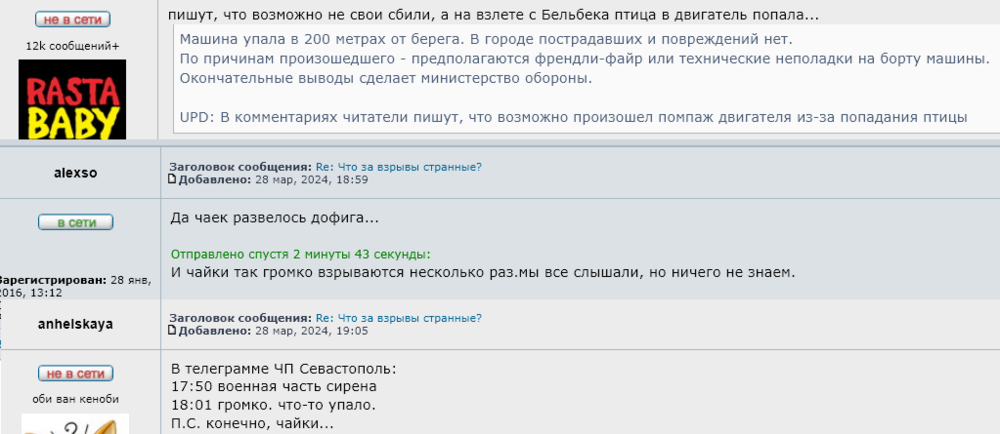The image size is (1000, 434).
Task: Open the post title link in anhelskaya's post
Action: (399, 318)
